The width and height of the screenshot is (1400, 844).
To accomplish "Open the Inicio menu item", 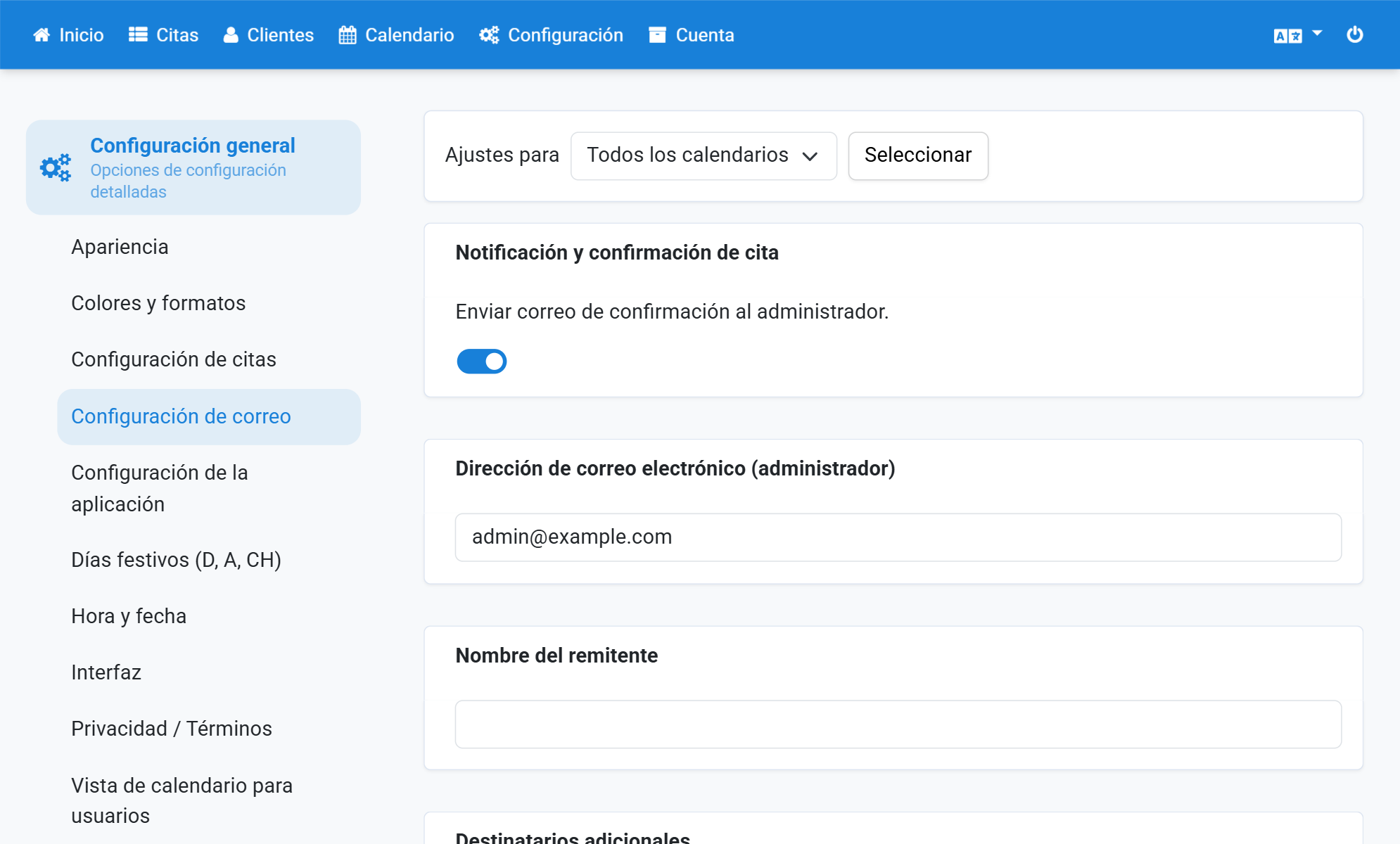I will [x=68, y=35].
